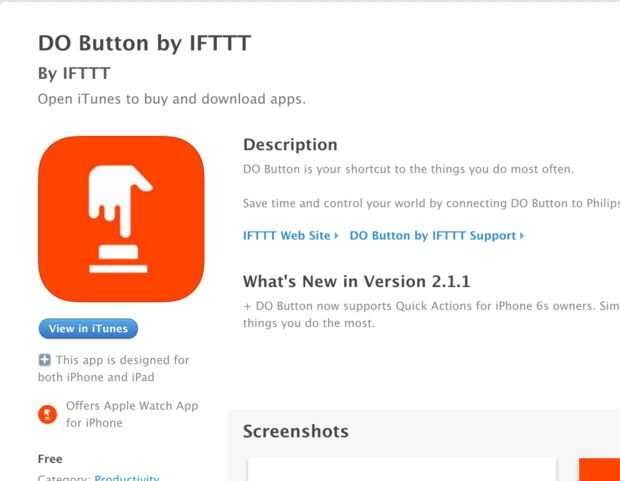Click arrow next to IFTTT Web Site

tap(336, 236)
